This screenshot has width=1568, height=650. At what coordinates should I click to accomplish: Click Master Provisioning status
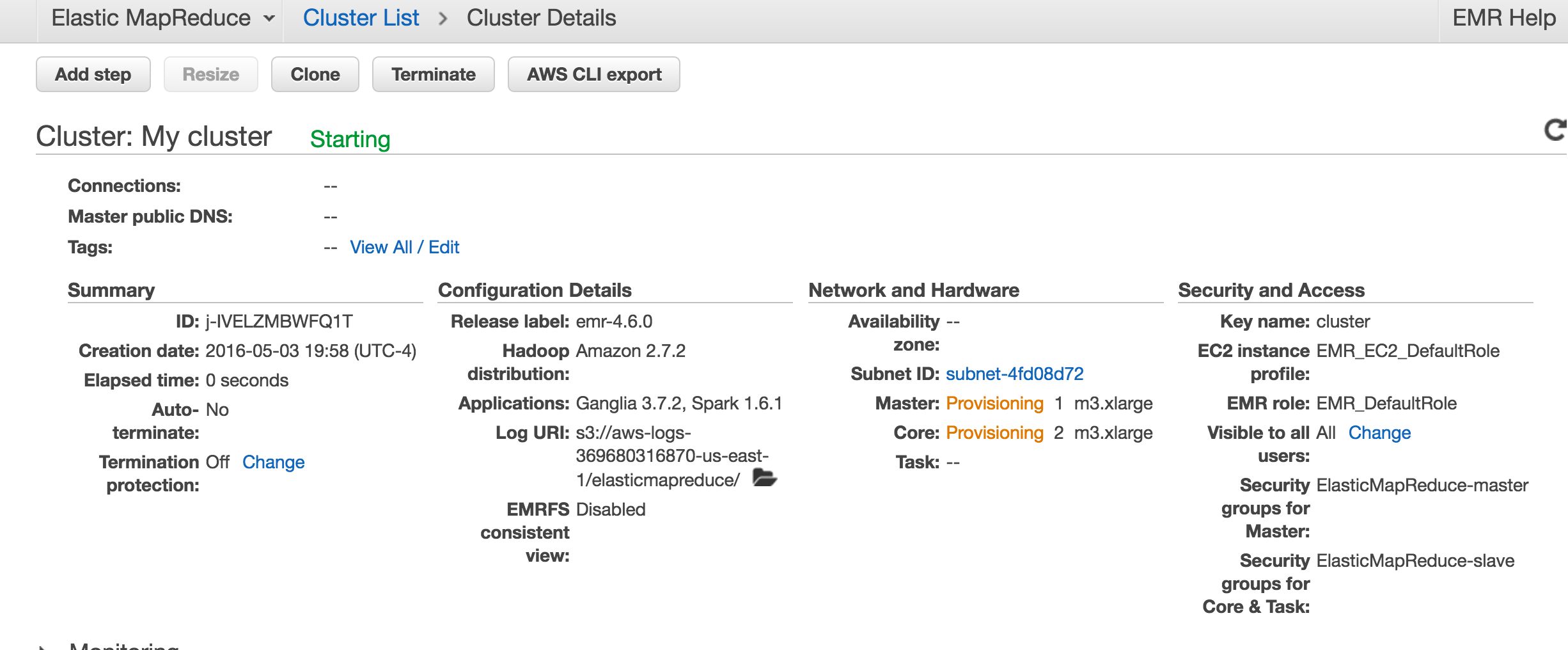(x=994, y=403)
